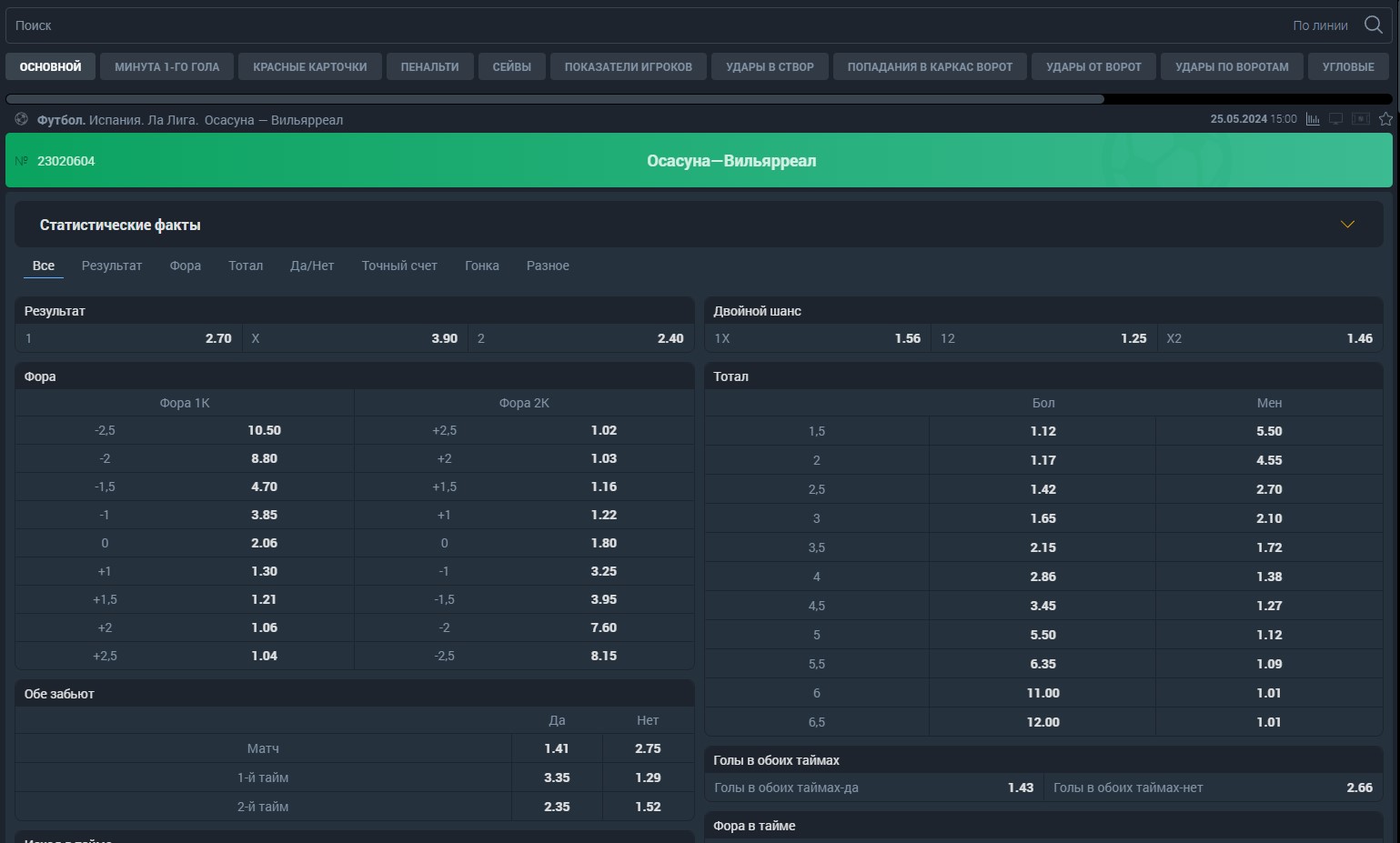
Task: Select the Фора filter tab
Action: click(185, 266)
